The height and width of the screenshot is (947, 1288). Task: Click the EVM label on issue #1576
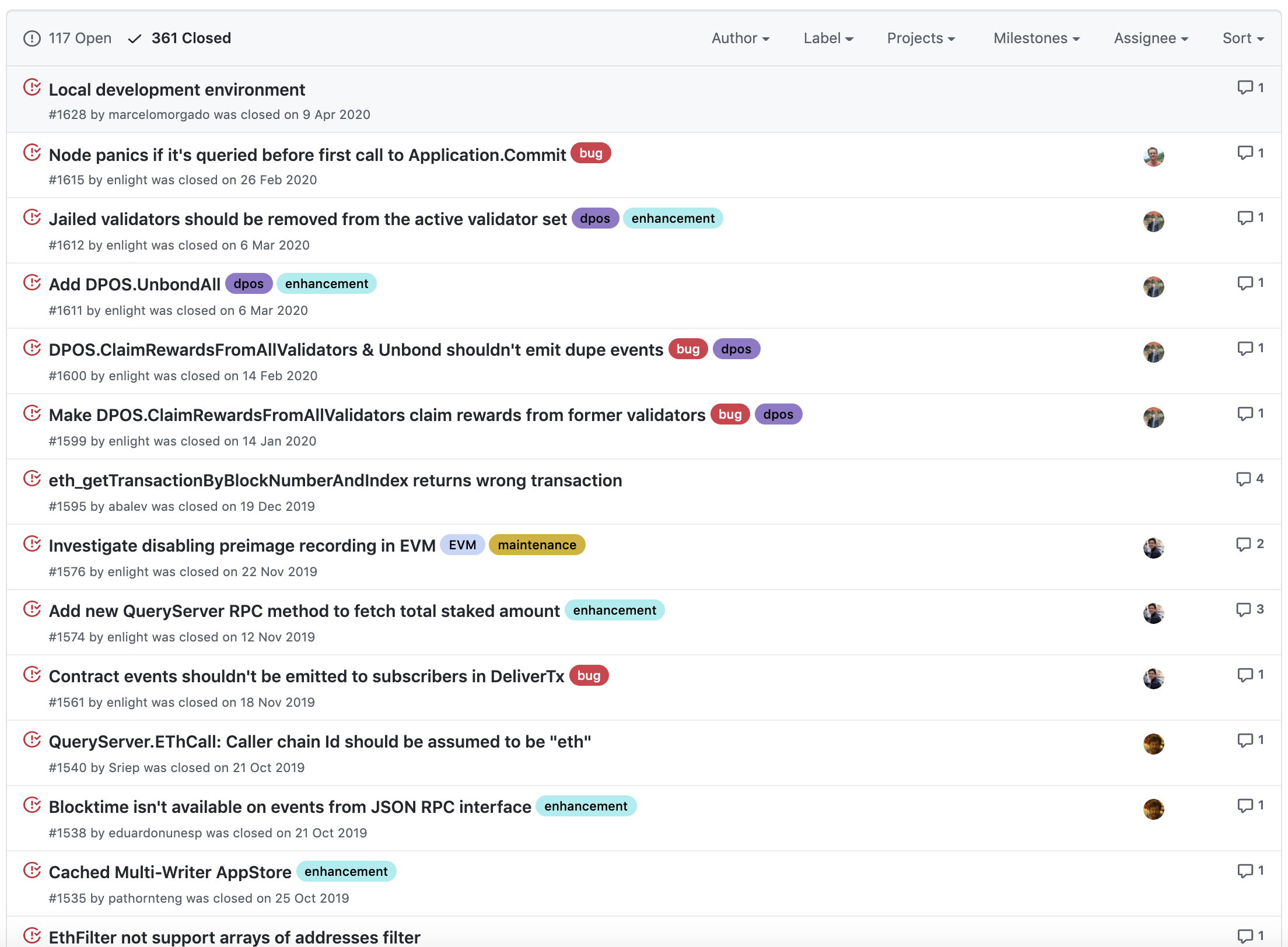click(x=462, y=545)
